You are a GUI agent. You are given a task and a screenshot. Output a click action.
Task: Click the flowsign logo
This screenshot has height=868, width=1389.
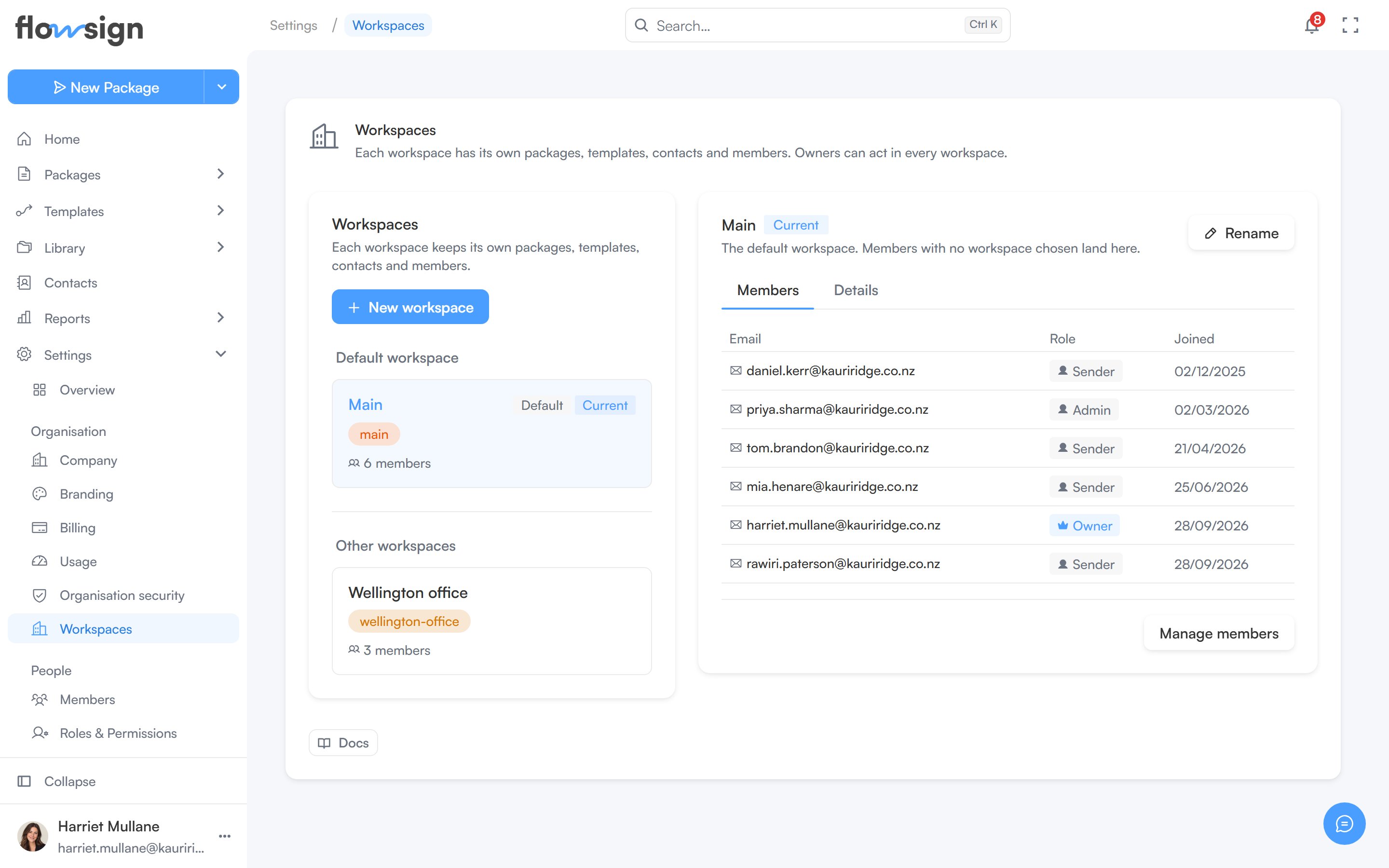pos(79,29)
